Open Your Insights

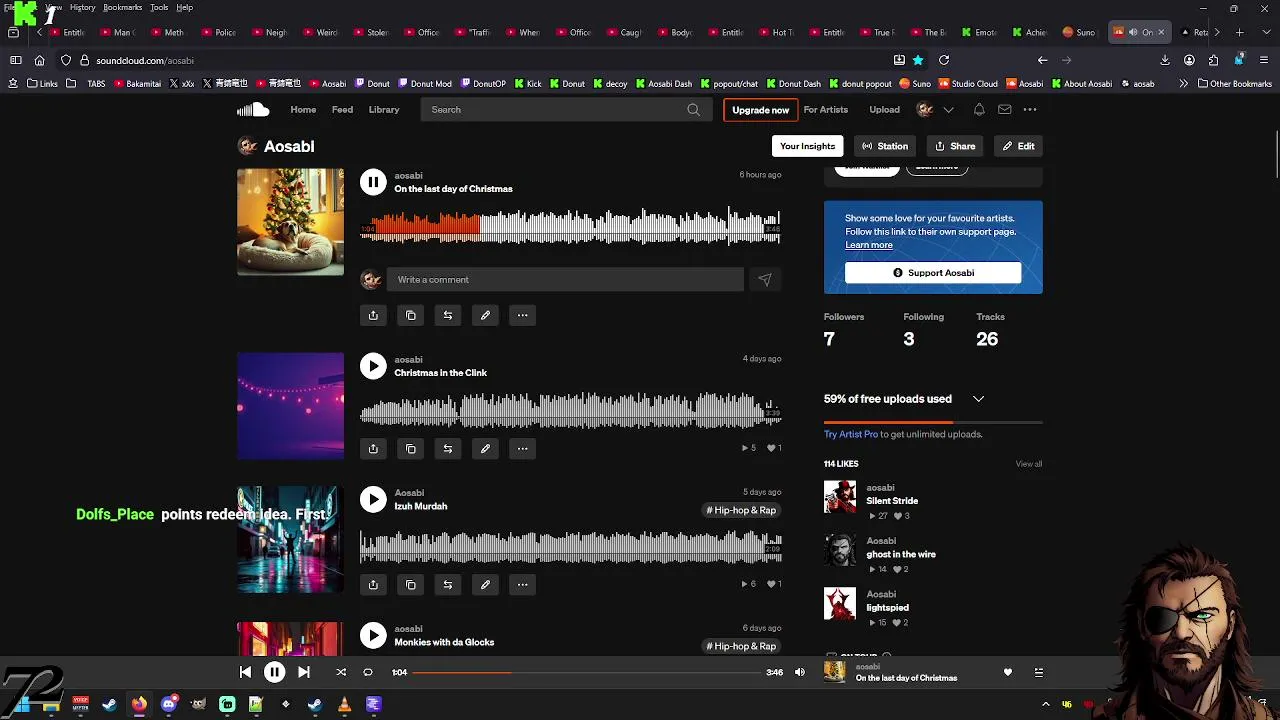807,146
